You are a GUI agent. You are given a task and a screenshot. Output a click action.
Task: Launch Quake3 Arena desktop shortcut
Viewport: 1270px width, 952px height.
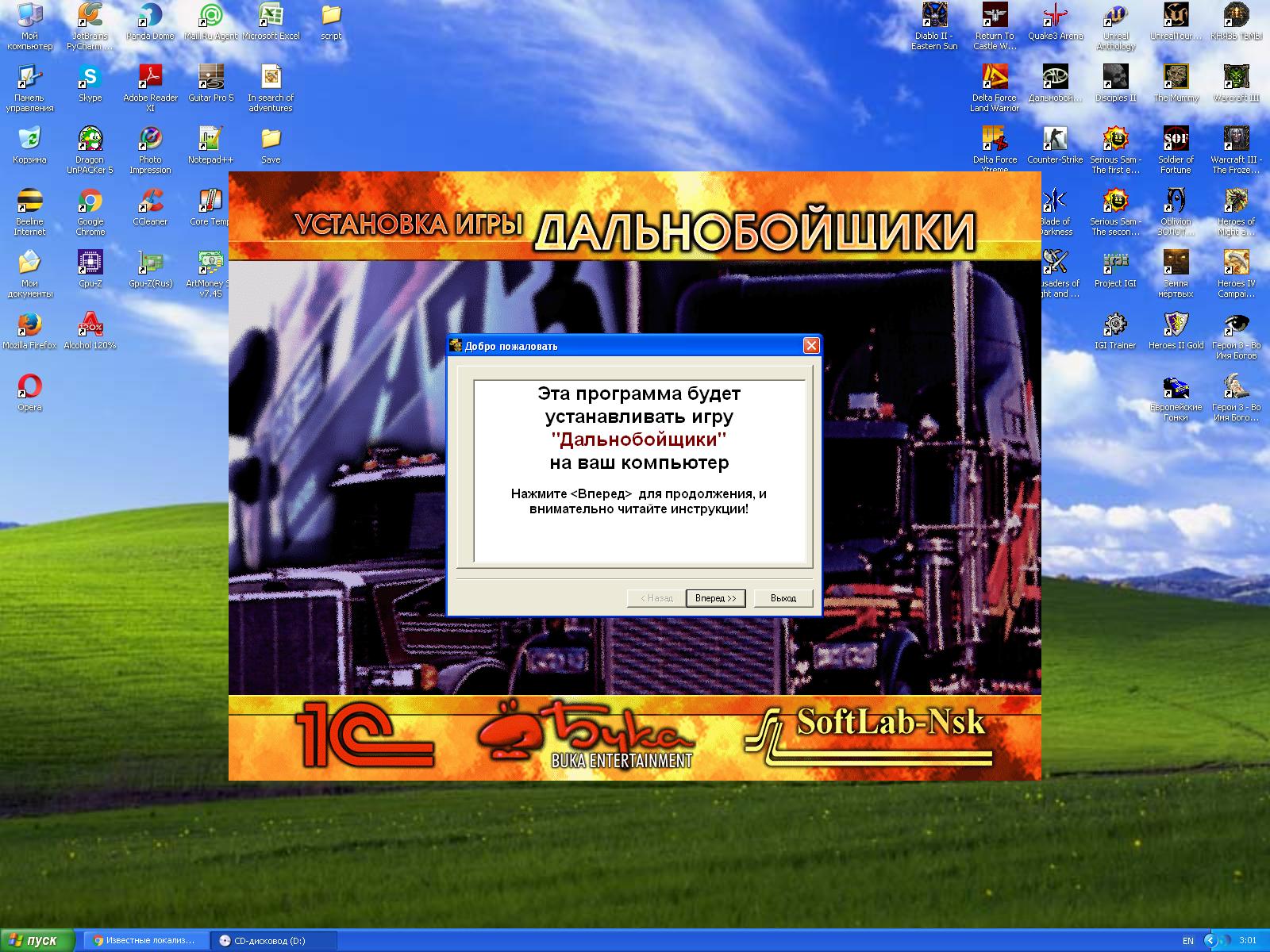(1055, 21)
